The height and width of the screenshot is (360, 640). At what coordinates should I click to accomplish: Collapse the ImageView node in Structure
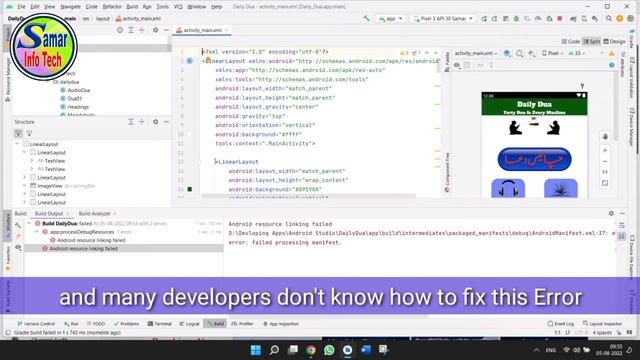24,186
